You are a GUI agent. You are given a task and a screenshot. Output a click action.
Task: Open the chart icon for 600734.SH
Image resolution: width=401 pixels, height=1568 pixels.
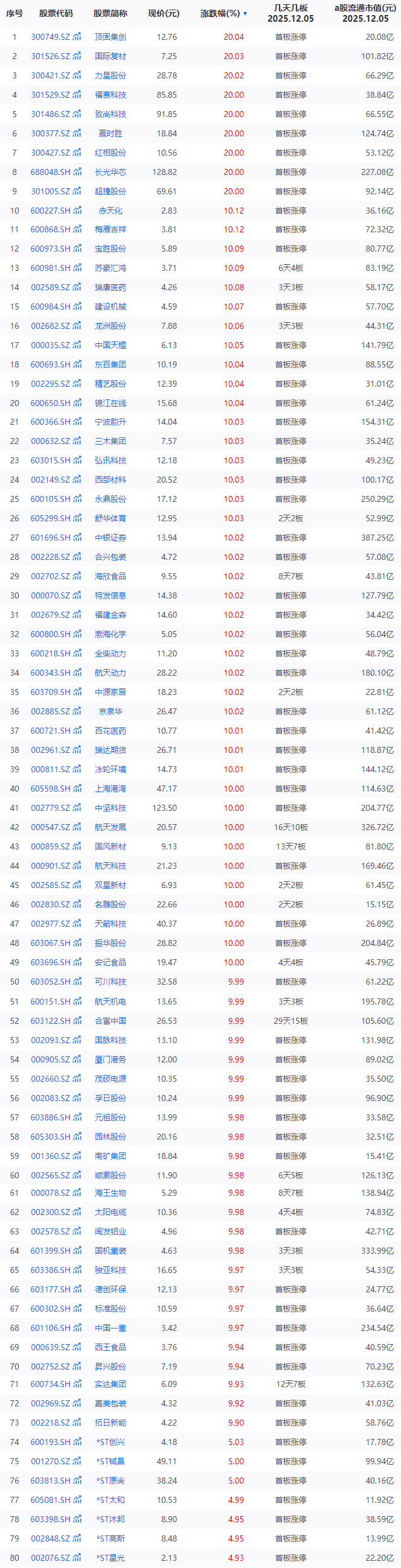point(77,1384)
